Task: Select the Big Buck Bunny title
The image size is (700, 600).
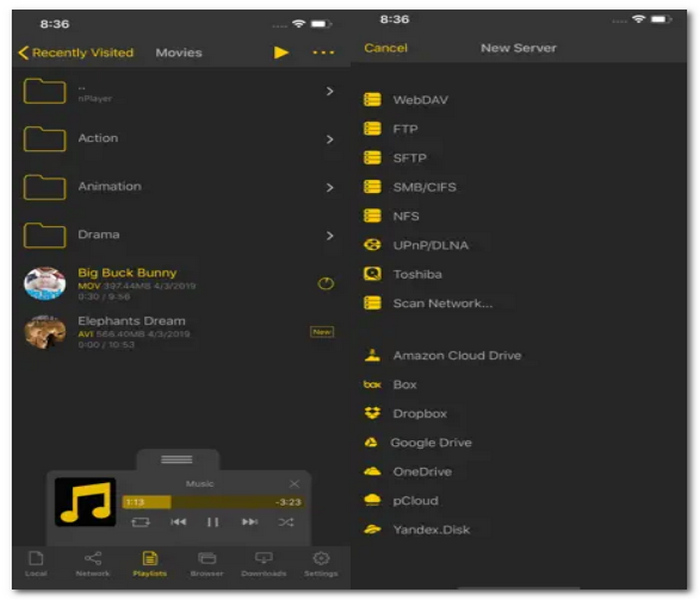Action: [x=127, y=273]
